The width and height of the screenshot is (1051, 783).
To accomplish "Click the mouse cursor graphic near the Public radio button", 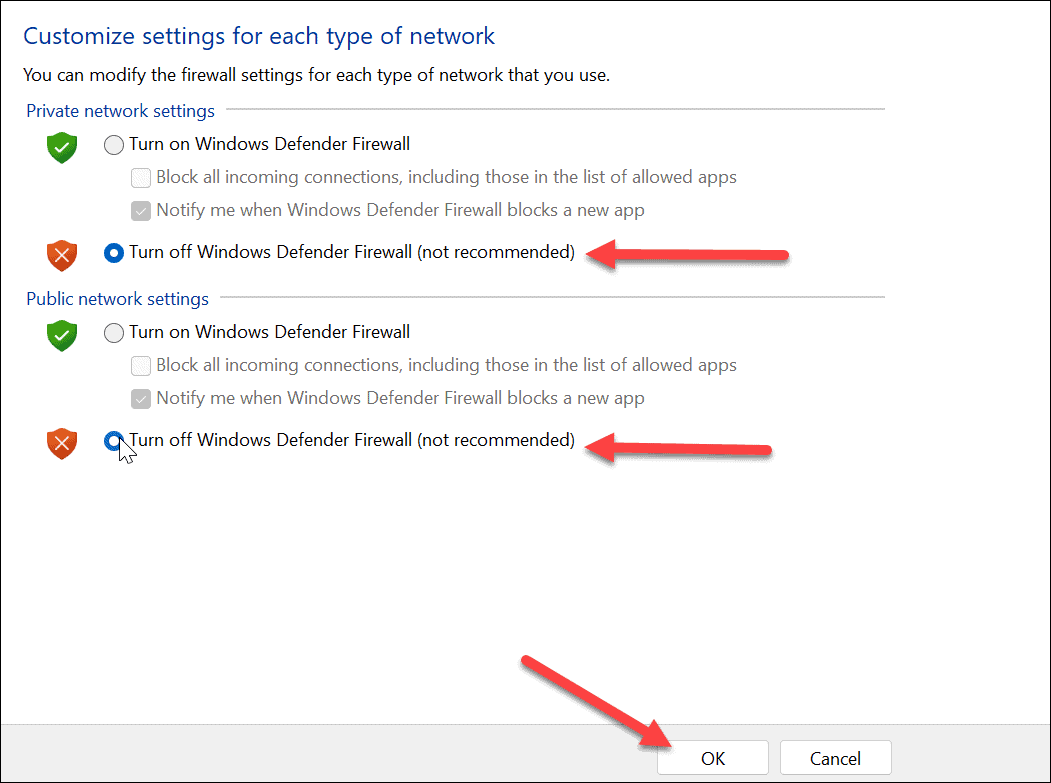I will 124,452.
